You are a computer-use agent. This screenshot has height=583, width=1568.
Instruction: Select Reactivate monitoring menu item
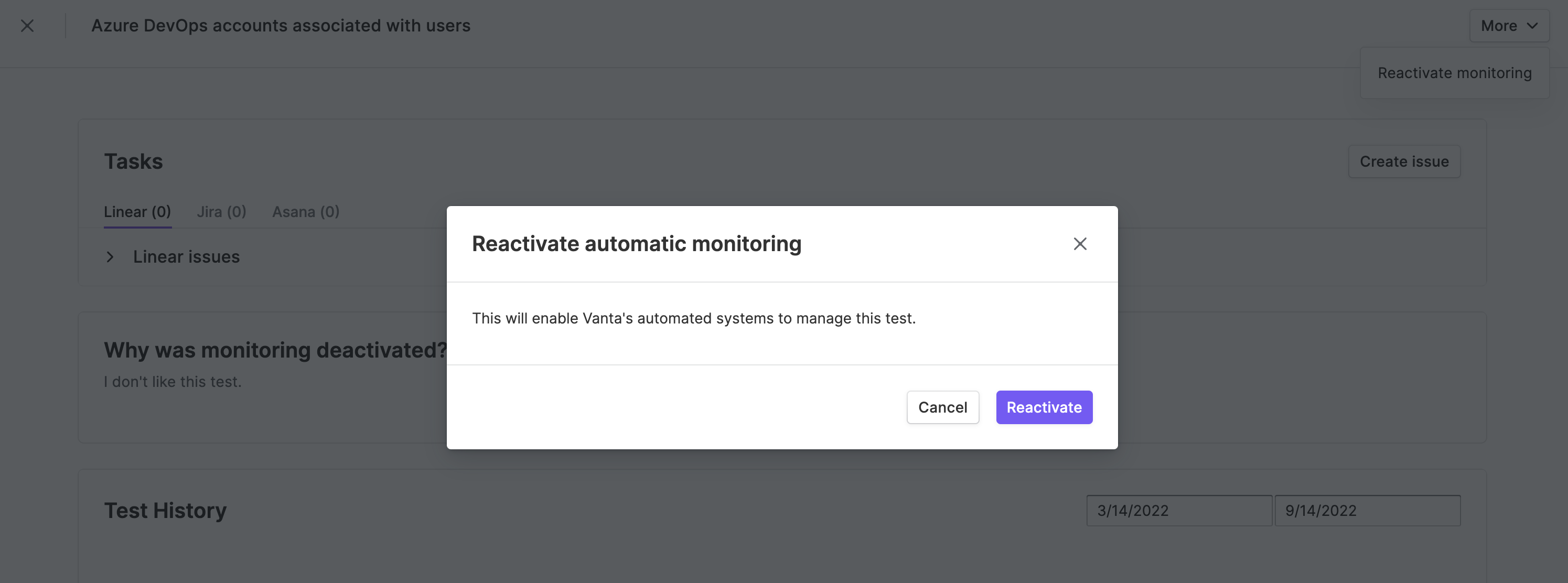[x=1454, y=73]
